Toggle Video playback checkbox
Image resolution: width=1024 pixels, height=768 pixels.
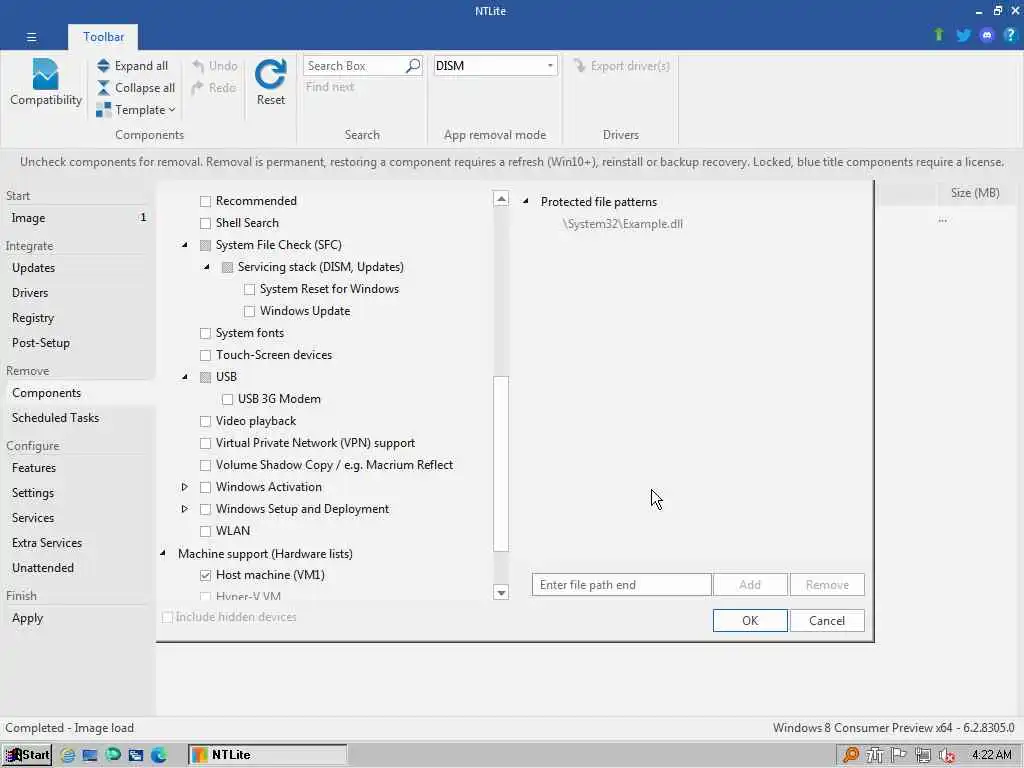206,421
